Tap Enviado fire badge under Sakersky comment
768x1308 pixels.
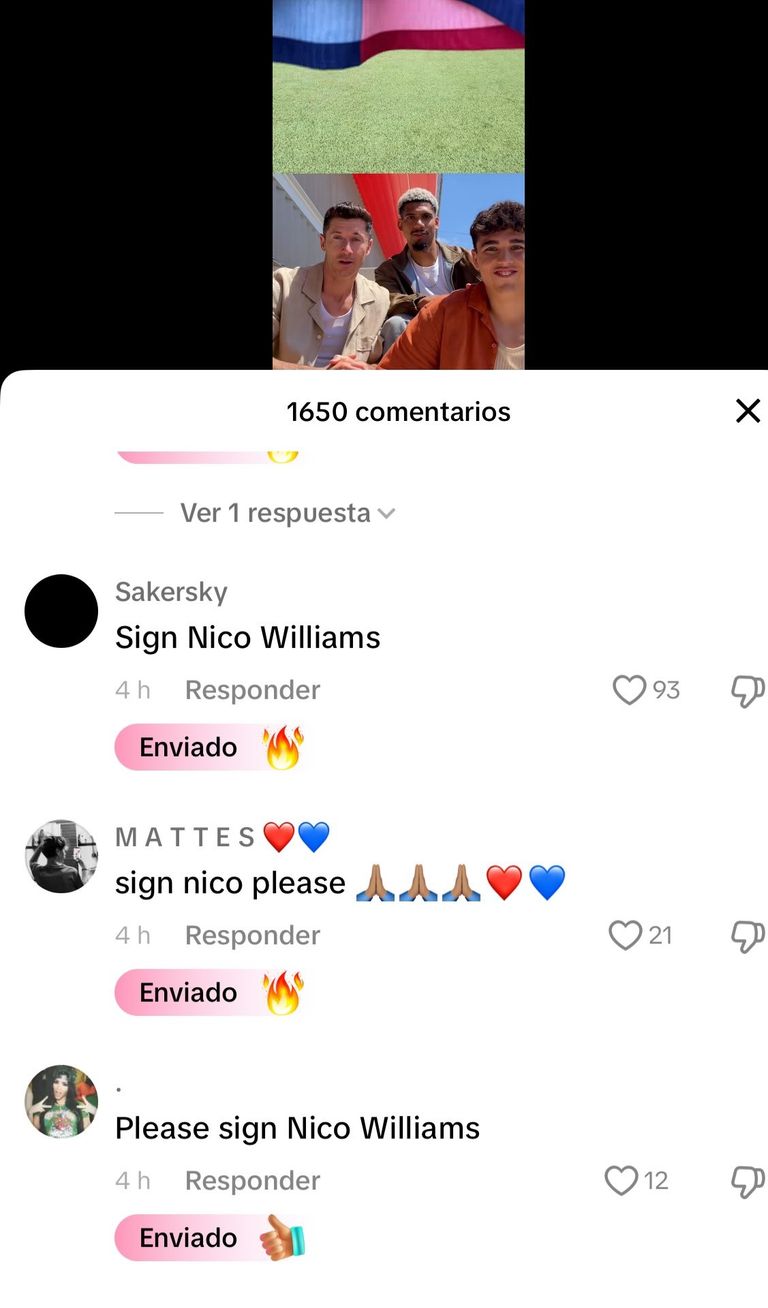click(x=210, y=747)
